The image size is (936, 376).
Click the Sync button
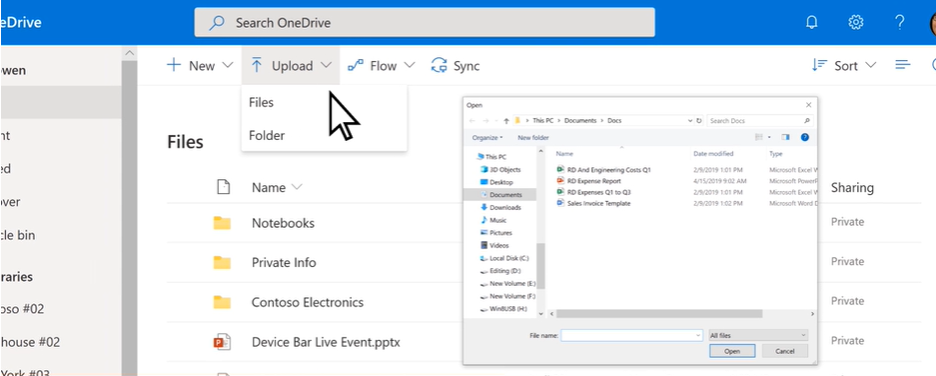click(x=455, y=66)
